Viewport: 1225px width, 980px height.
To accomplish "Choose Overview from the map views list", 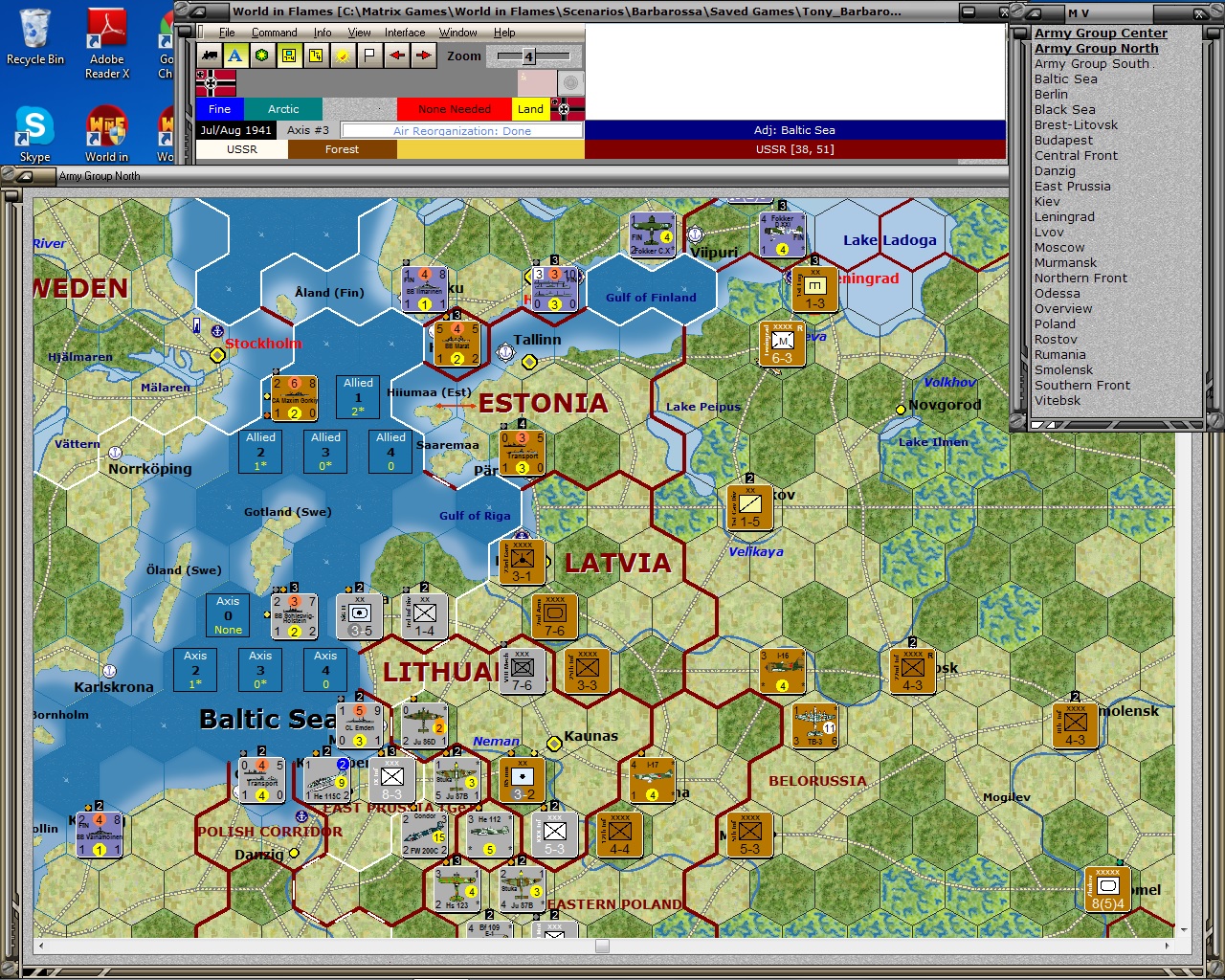I will point(1063,309).
